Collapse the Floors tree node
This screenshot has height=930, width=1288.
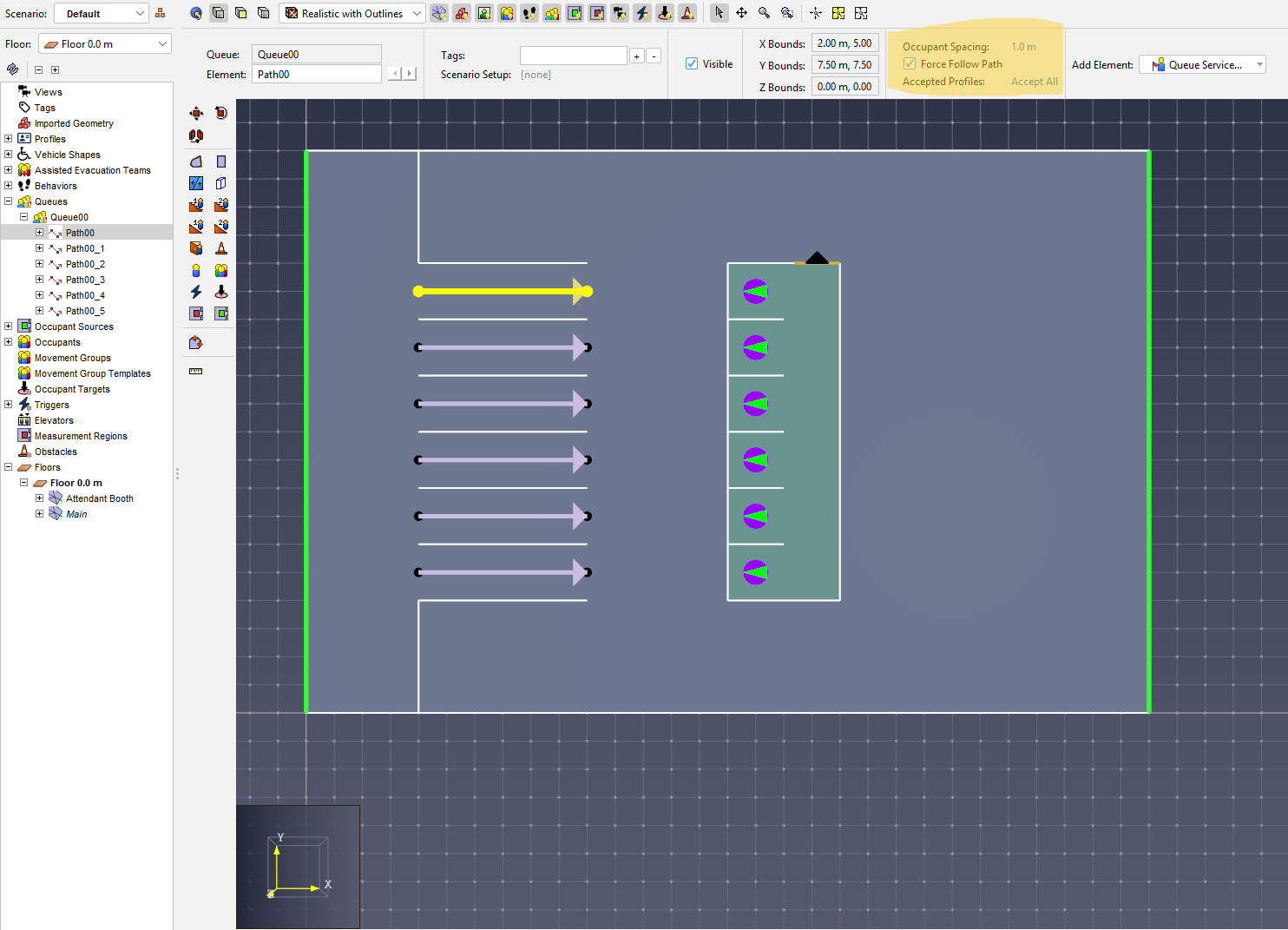pos(8,467)
